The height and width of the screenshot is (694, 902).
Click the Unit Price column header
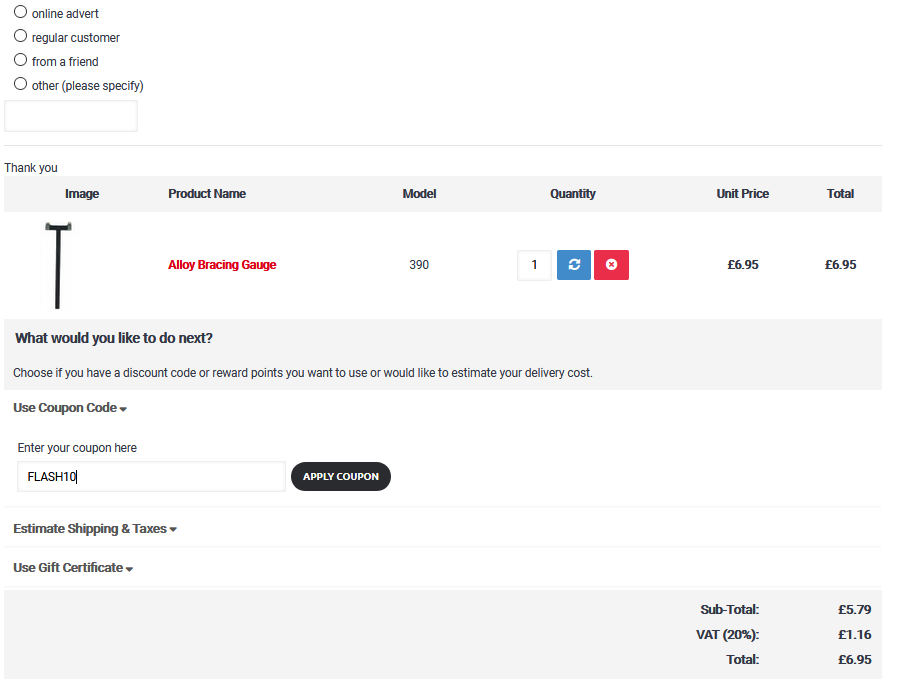tap(743, 194)
